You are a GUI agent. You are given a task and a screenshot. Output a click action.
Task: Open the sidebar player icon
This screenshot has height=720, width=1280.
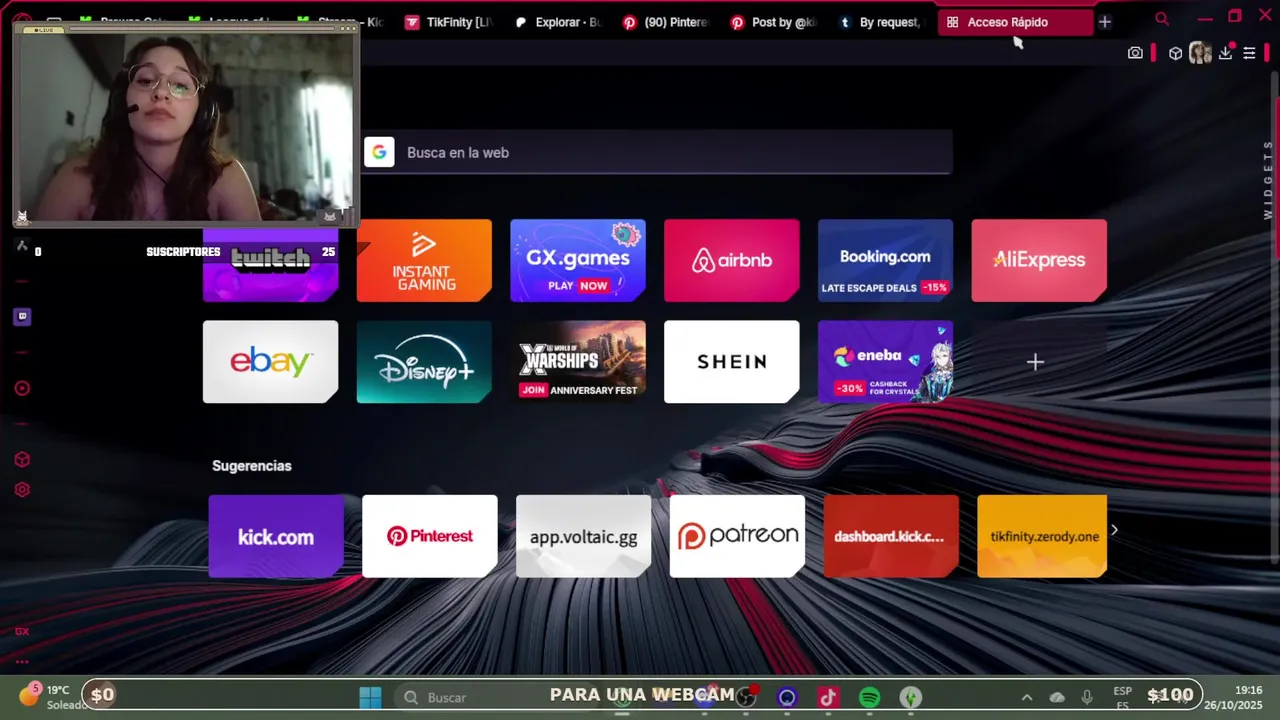coord(22,388)
